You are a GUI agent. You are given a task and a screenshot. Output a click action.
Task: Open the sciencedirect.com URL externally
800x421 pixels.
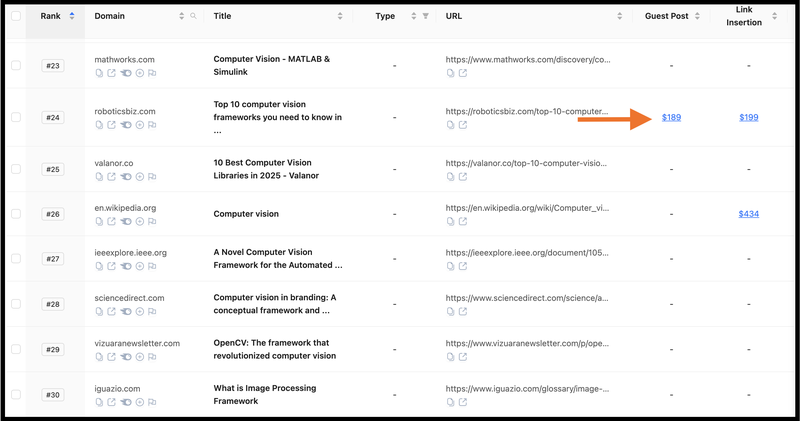463,311
